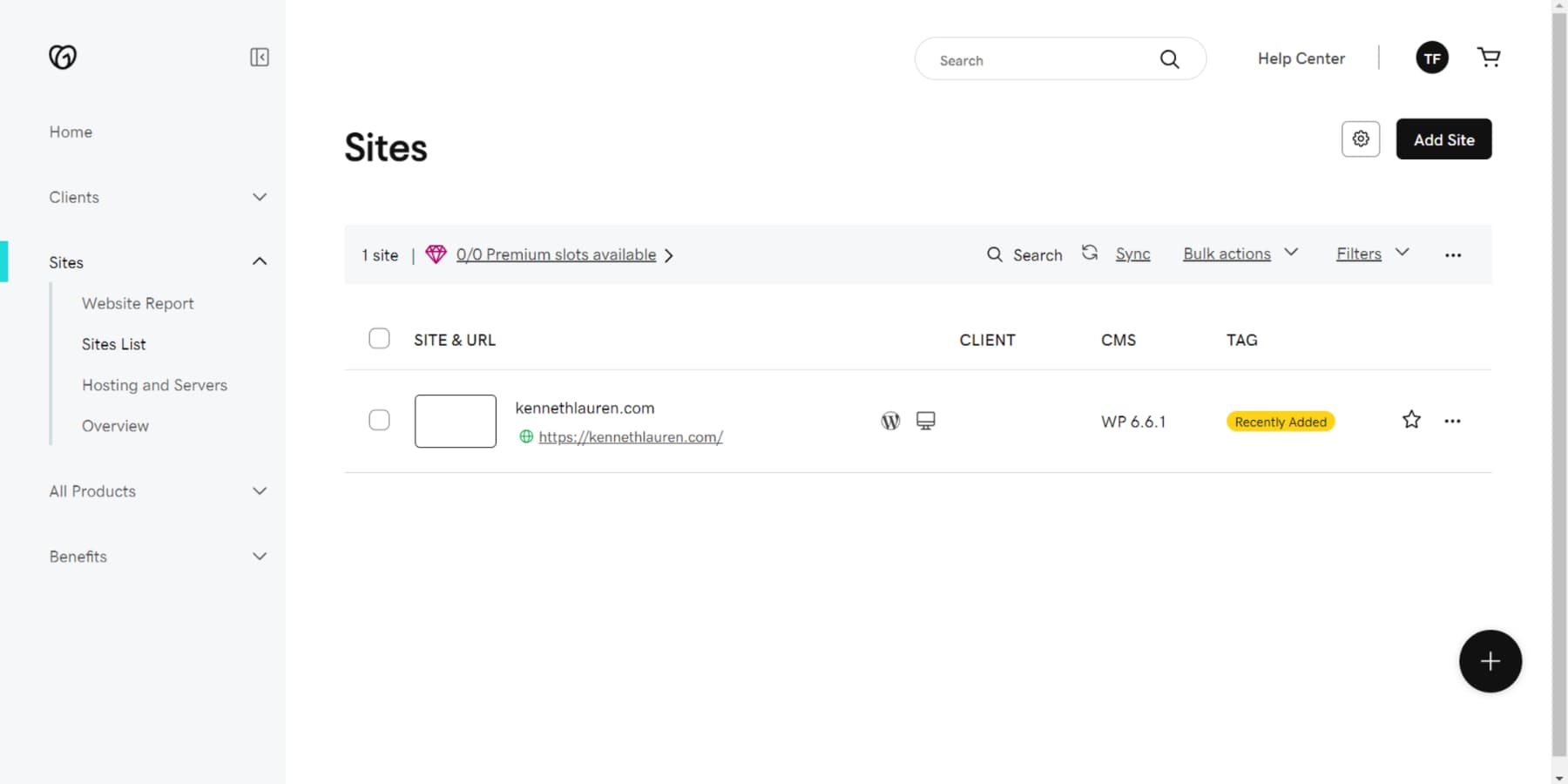The width and height of the screenshot is (1568, 784).
Task: Select the checkbox for kennethlauren.com
Action: point(380,420)
